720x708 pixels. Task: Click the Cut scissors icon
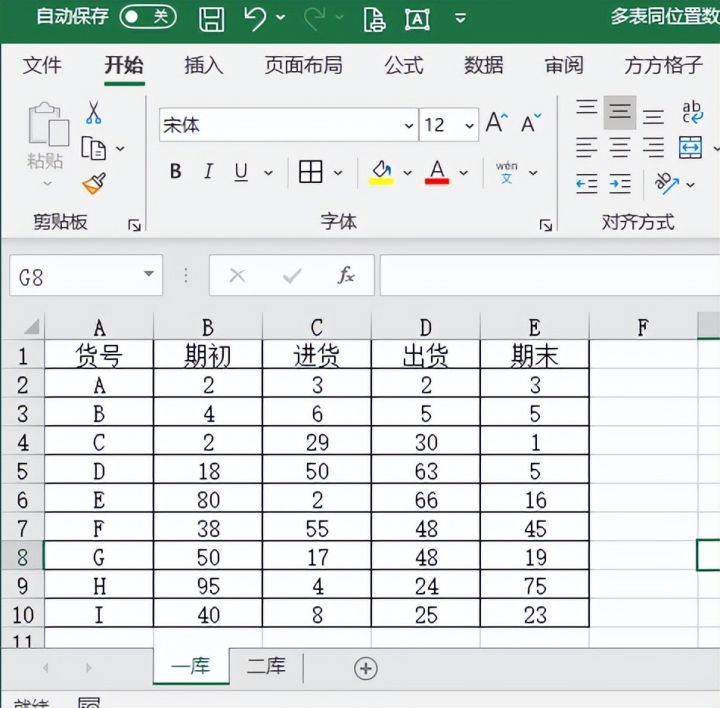94,112
